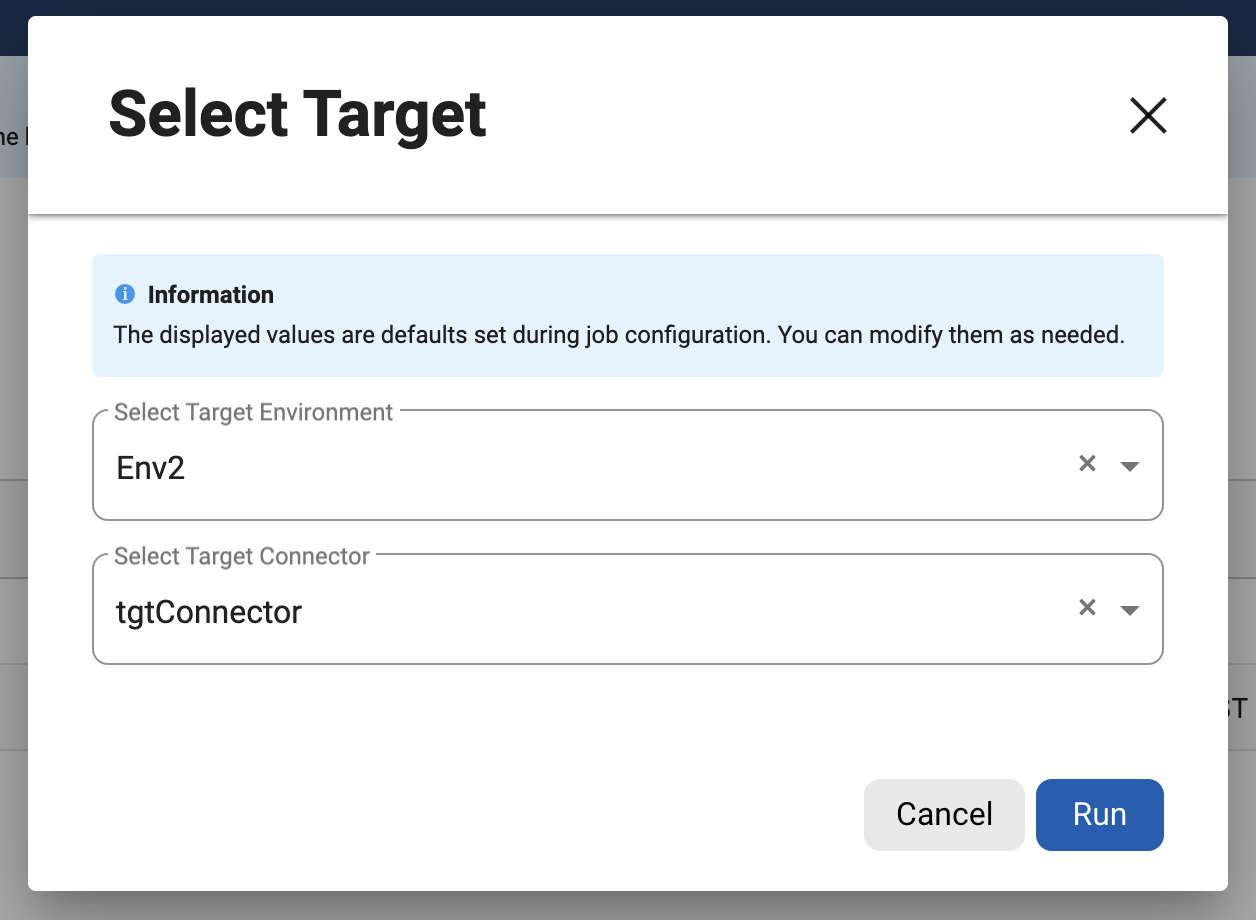Click the Select Target dialog heading

[x=297, y=114]
